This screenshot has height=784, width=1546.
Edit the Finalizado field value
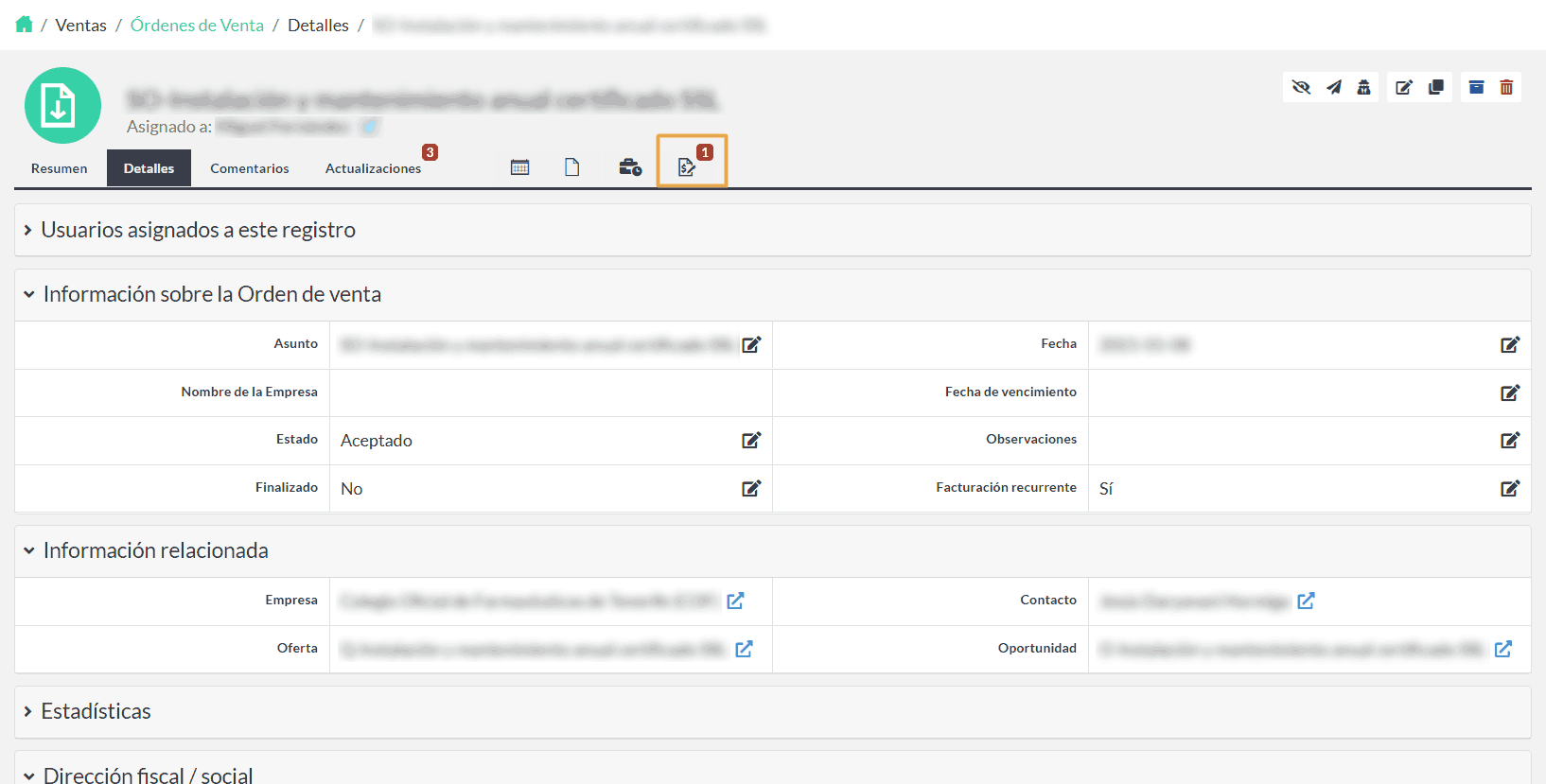pyautogui.click(x=751, y=488)
